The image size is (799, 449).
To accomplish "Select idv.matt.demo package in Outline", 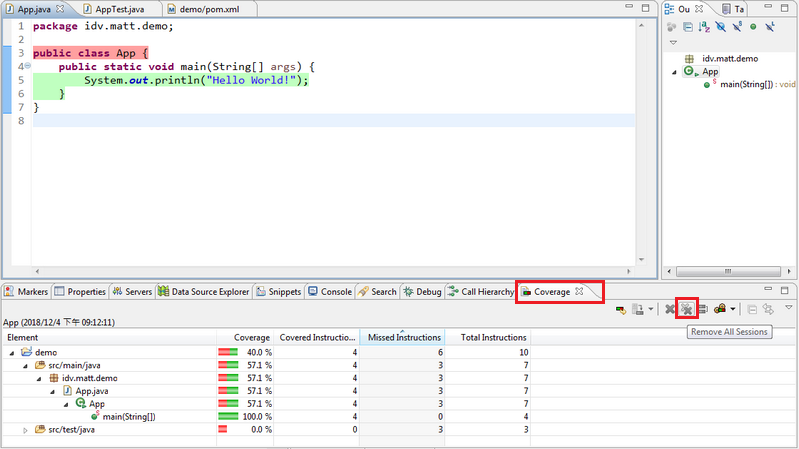I will tap(731, 59).
